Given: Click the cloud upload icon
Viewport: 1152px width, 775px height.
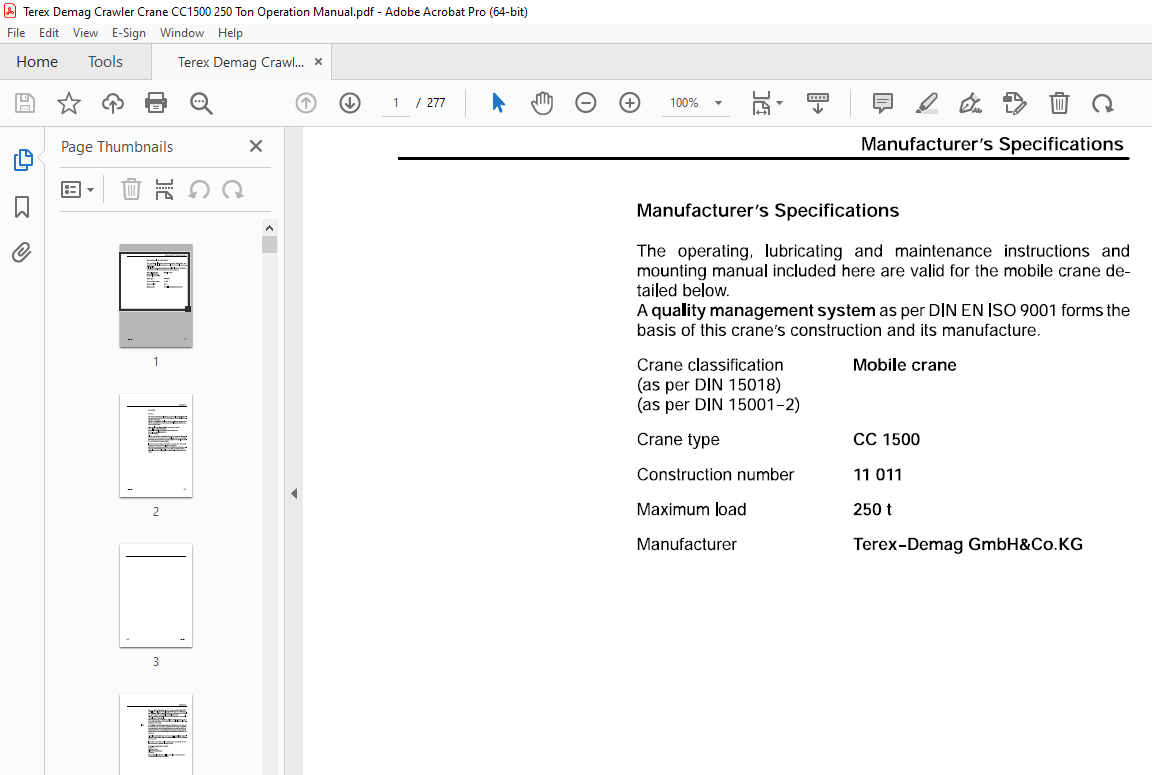Looking at the screenshot, I should (112, 103).
